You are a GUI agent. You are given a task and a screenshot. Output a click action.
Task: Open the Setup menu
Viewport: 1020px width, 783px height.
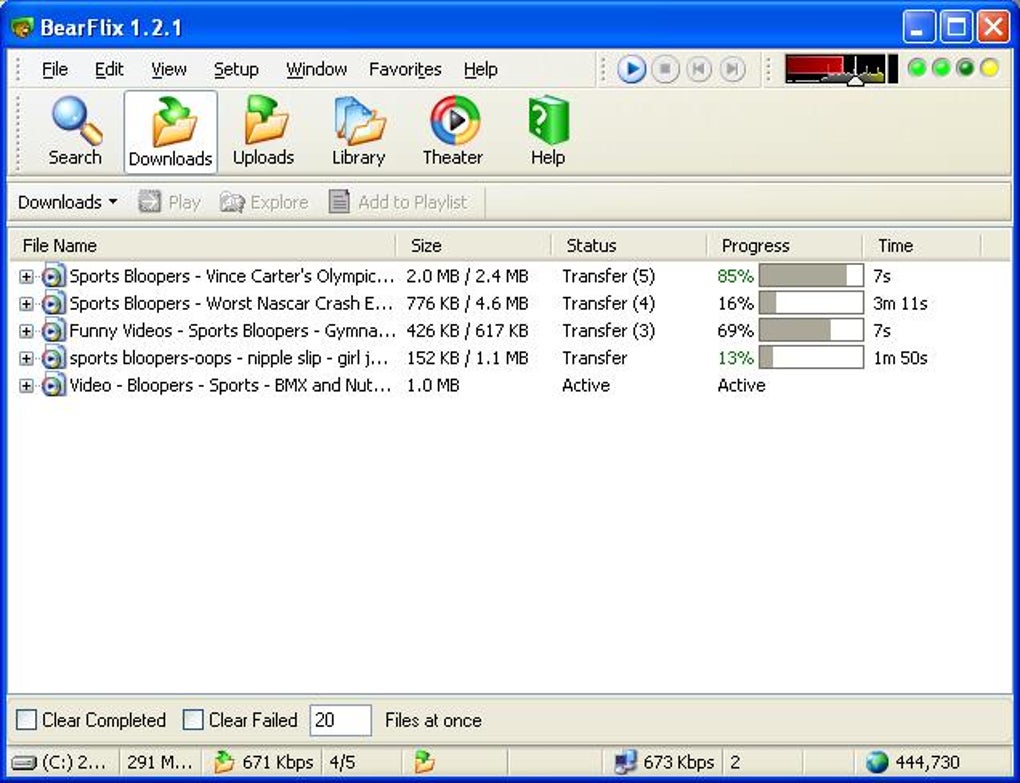coord(236,69)
